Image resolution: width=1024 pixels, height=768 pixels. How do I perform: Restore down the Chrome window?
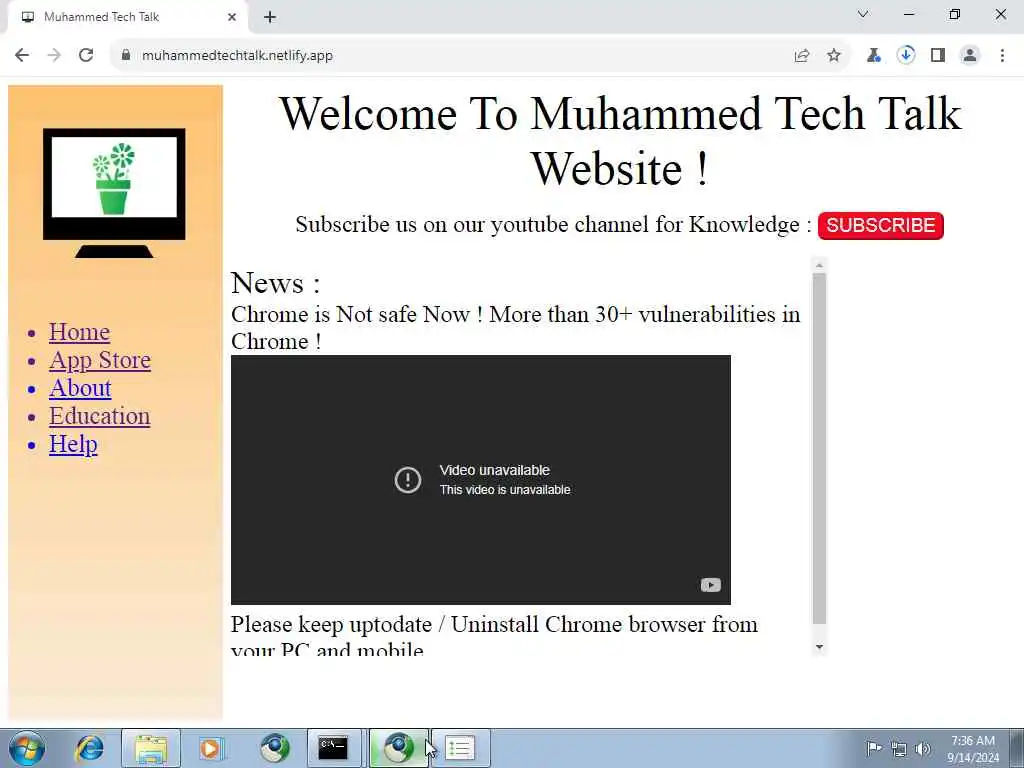tap(955, 14)
